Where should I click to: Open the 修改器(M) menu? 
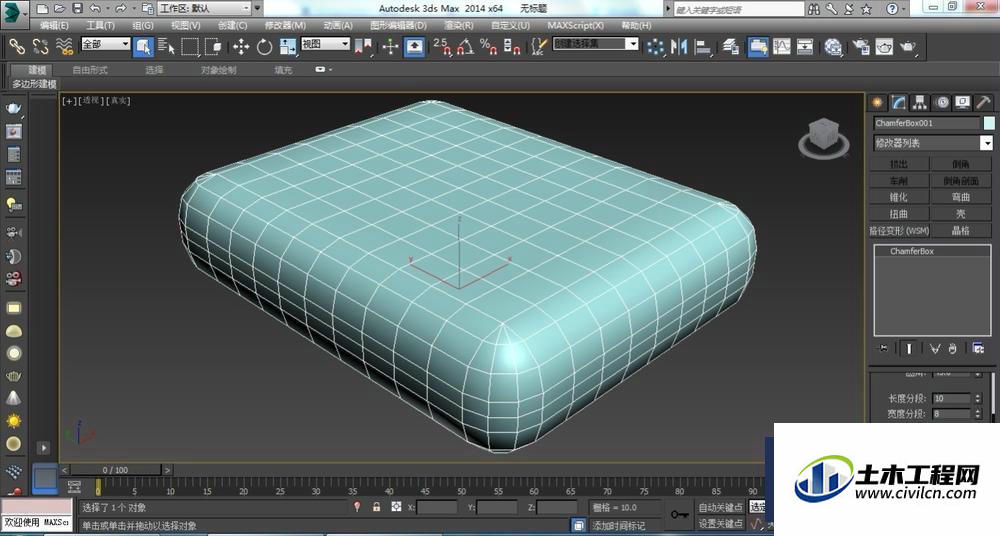(x=285, y=26)
